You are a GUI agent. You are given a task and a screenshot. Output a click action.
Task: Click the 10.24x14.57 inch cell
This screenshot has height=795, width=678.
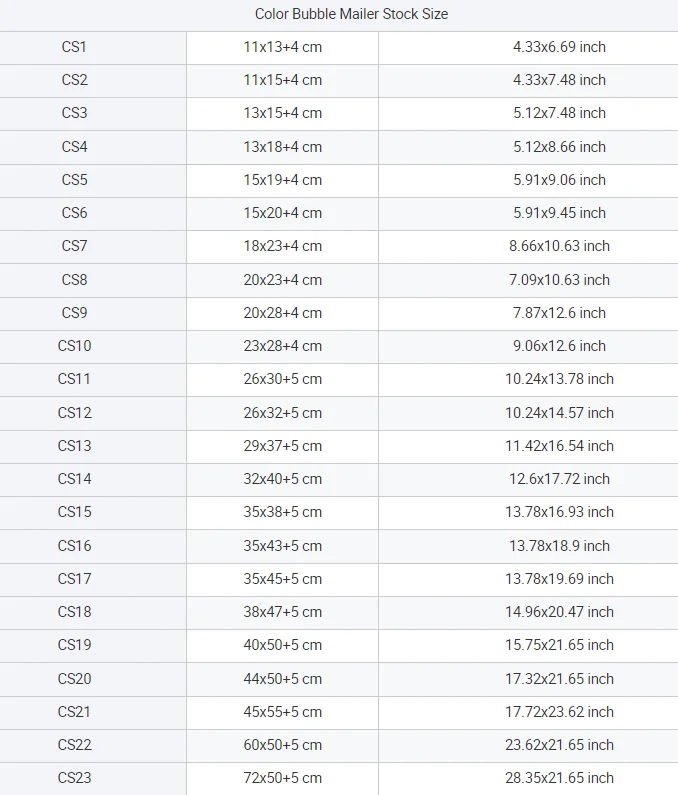(559, 413)
